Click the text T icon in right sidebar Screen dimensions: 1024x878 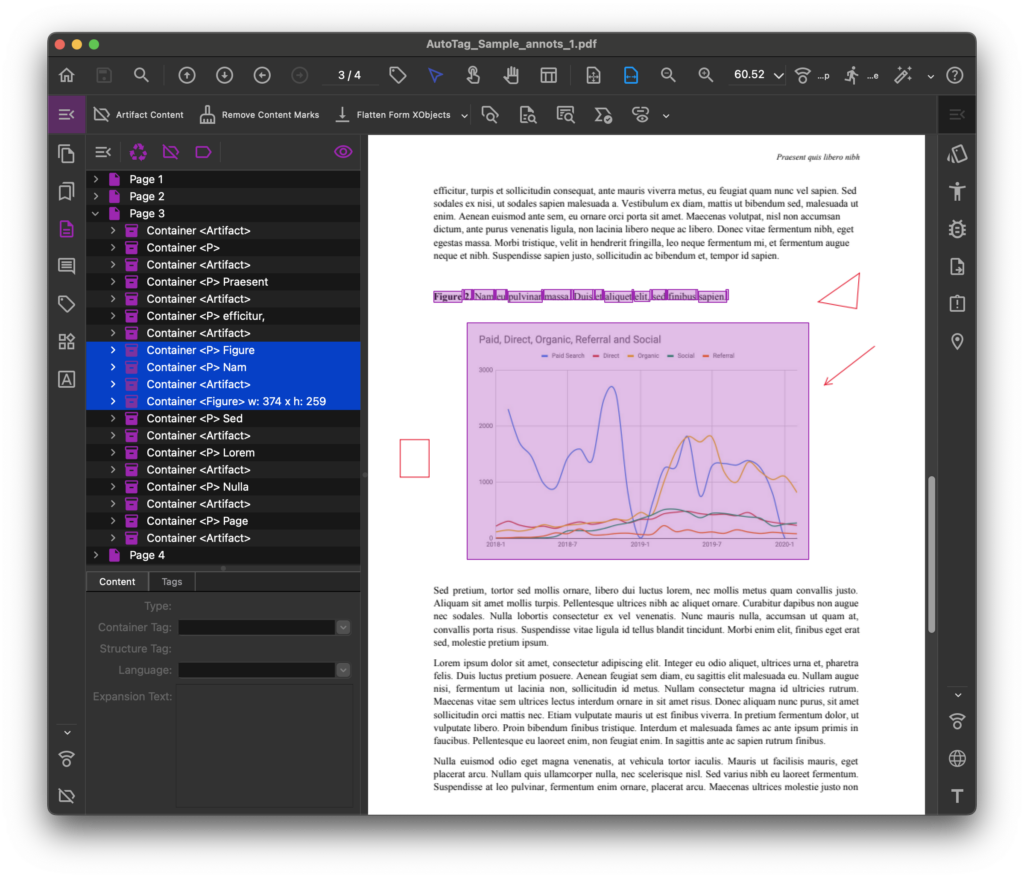[957, 796]
